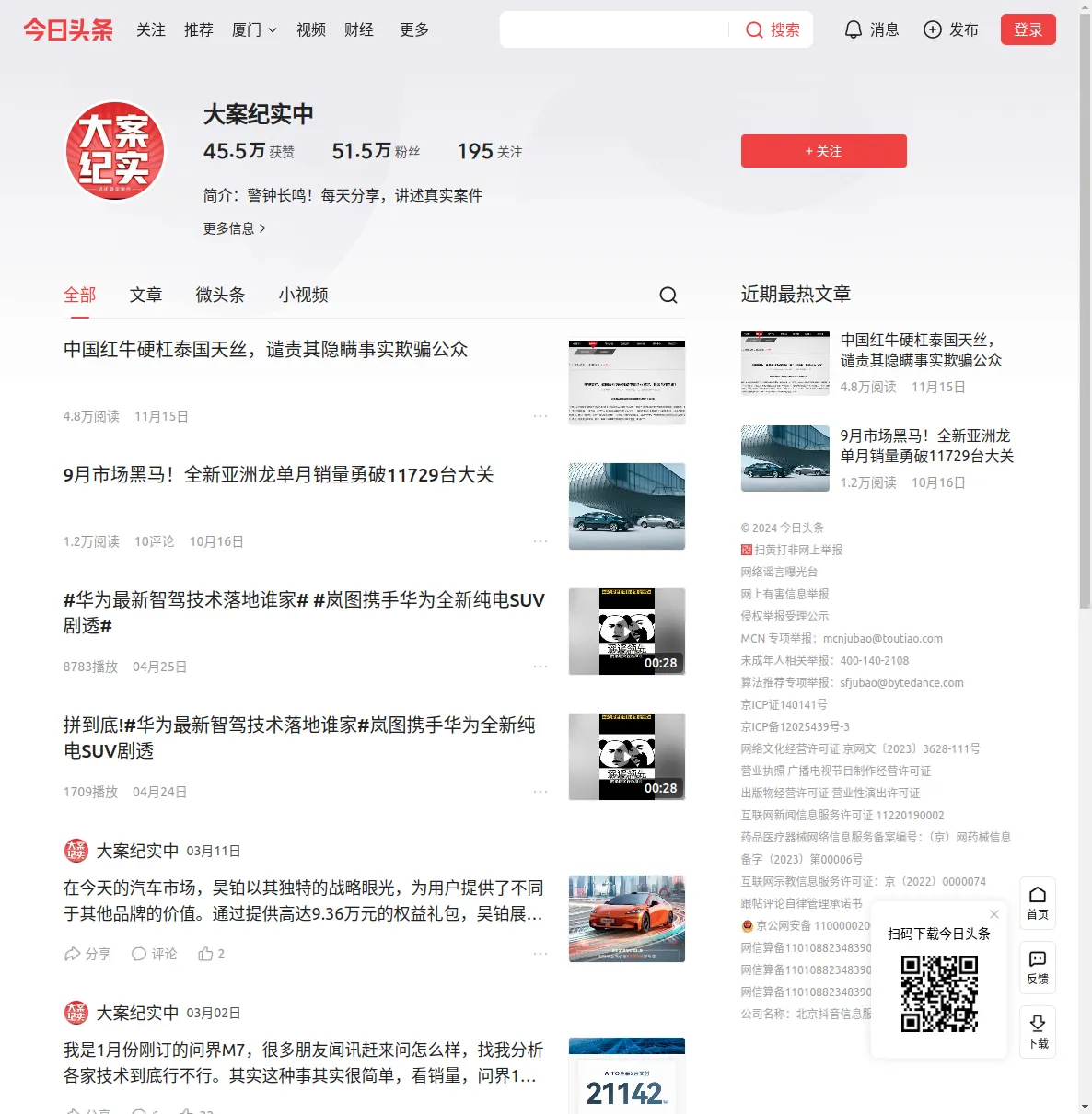Viewport: 1092px width, 1114px height.
Task: Open more options for 中国红牛硬杠泰国天丝 article
Action: [x=540, y=416]
